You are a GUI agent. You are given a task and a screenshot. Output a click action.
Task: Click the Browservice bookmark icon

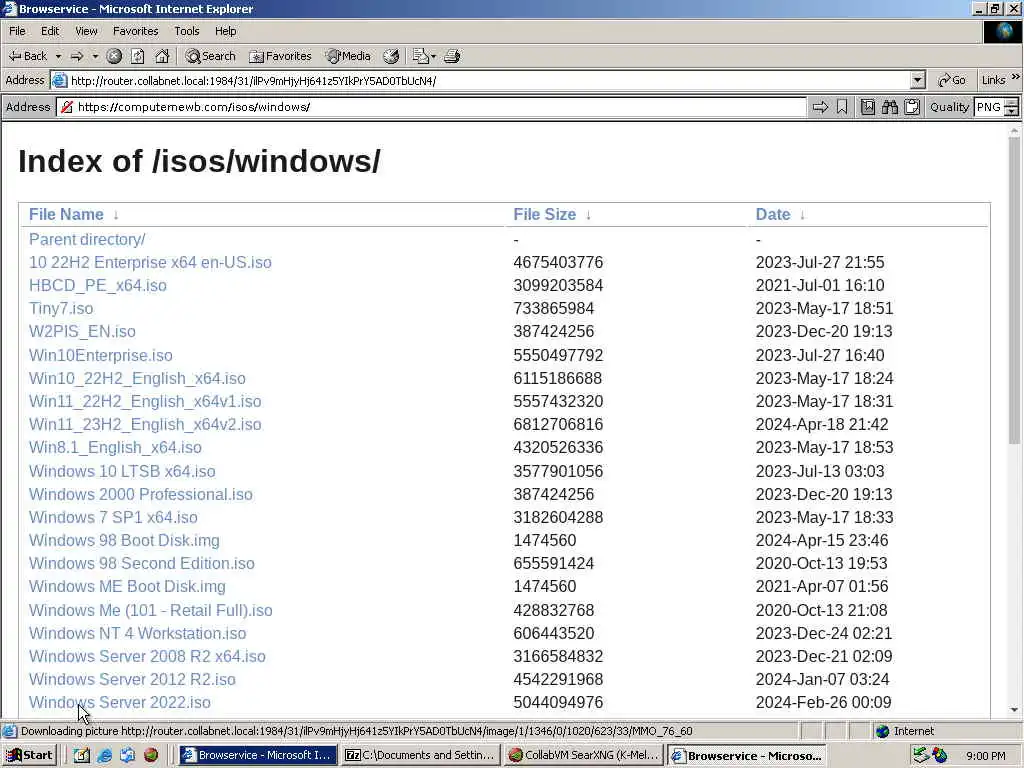pos(842,107)
